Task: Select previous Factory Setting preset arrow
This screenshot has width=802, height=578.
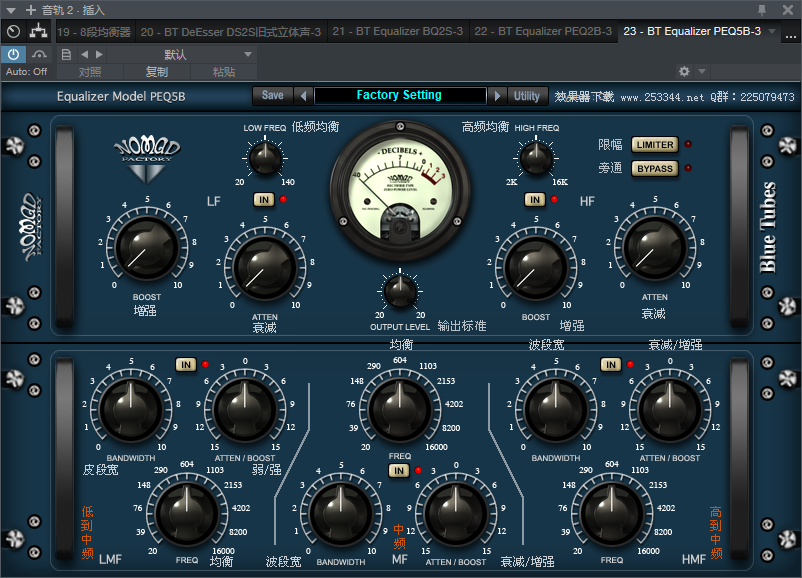Action: tap(303, 96)
